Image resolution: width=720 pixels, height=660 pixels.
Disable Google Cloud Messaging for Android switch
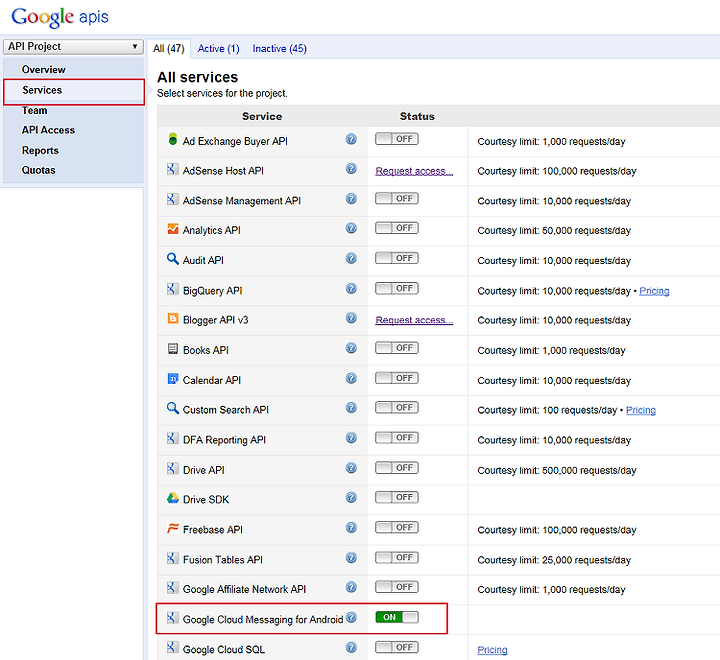pos(397,617)
